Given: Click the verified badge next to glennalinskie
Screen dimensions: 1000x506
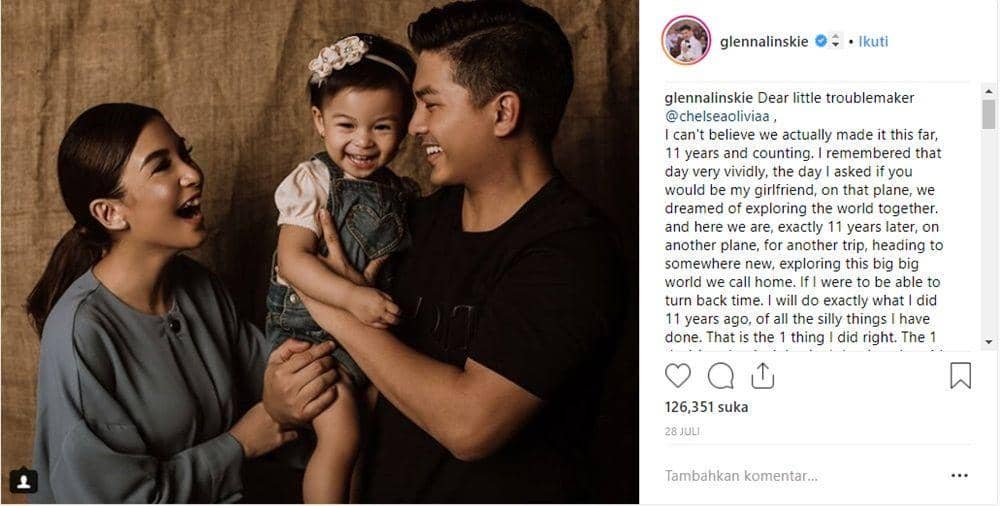Looking at the screenshot, I should click(x=821, y=41).
